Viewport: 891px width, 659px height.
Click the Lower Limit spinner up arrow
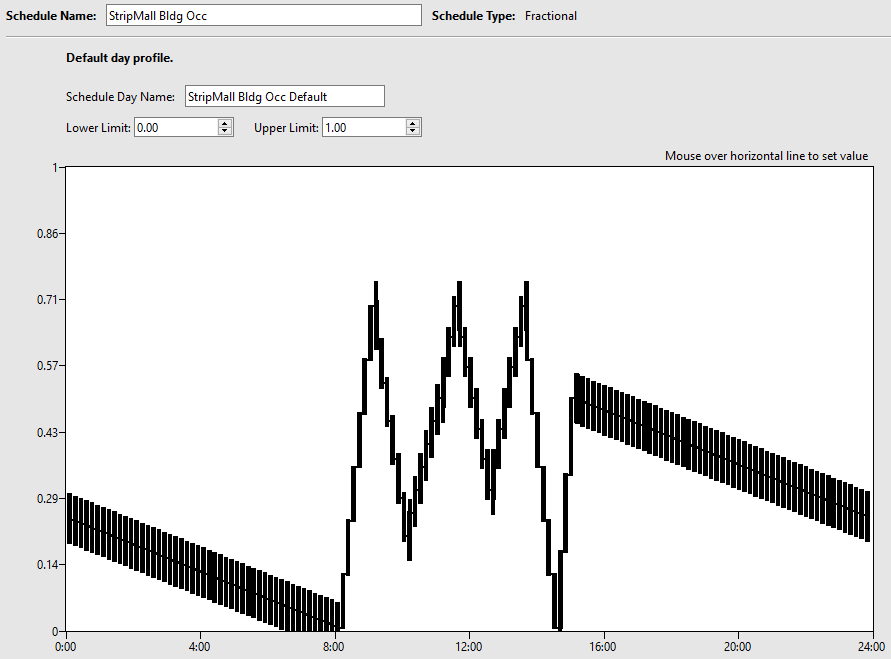[x=225, y=122]
